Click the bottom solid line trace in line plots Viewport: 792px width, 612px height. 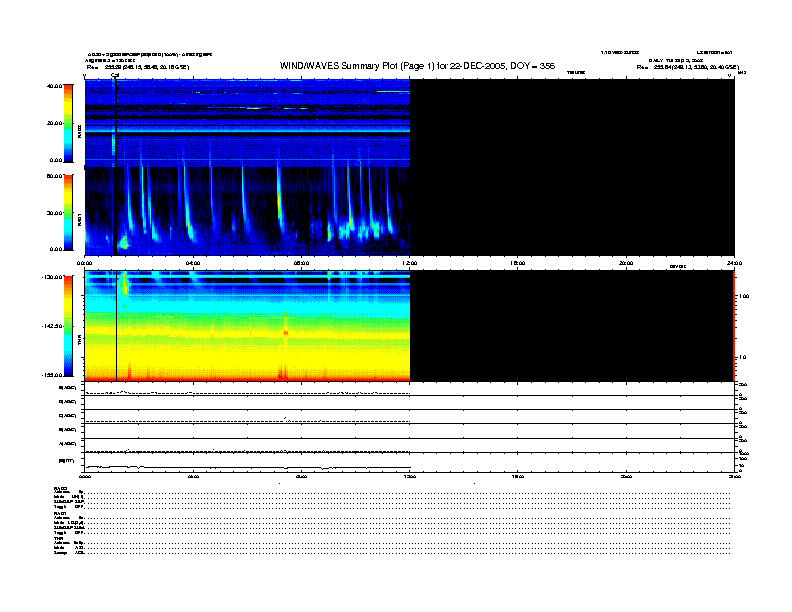point(248,467)
